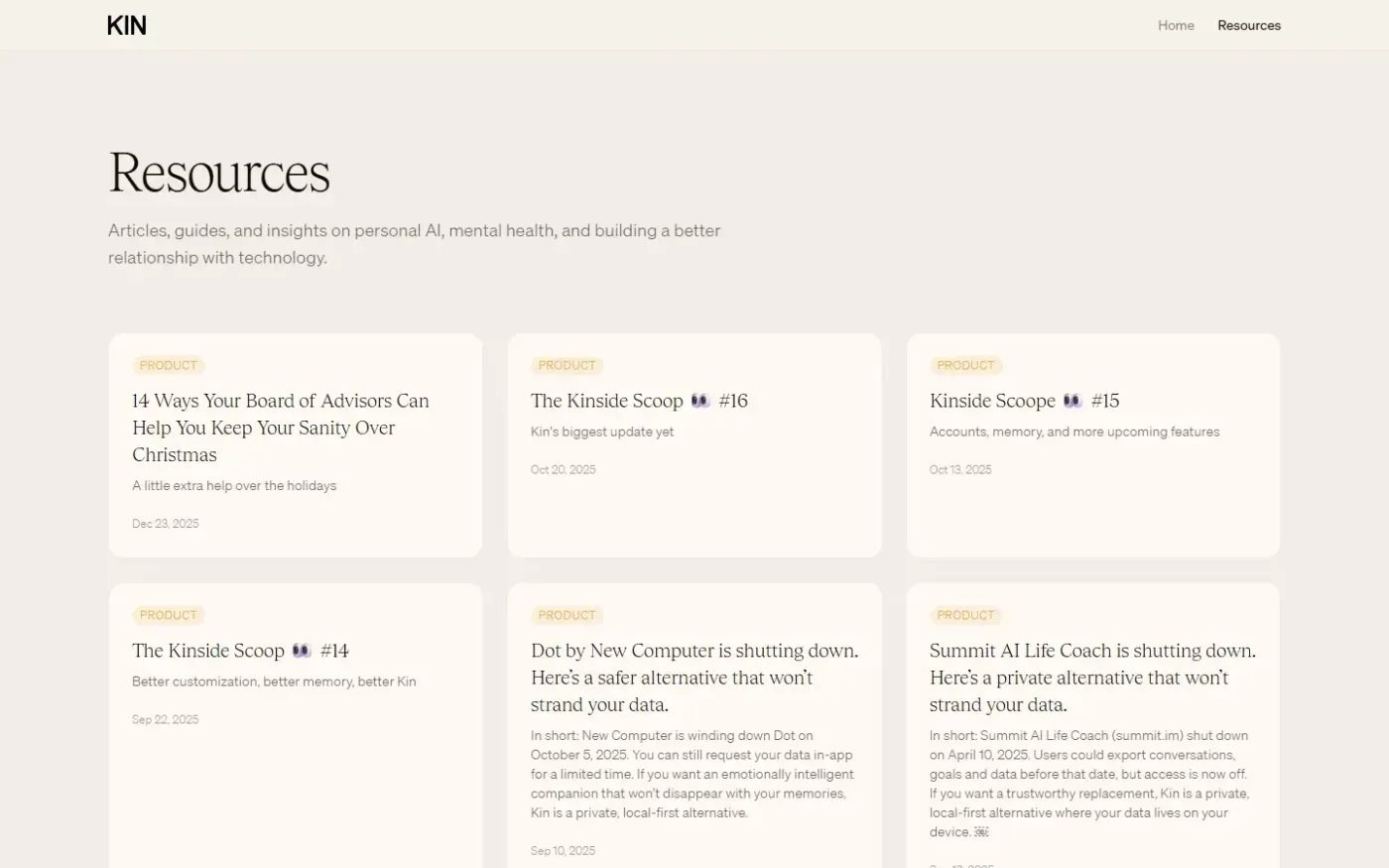Click the eyes emoji in the #16 title

(700, 401)
